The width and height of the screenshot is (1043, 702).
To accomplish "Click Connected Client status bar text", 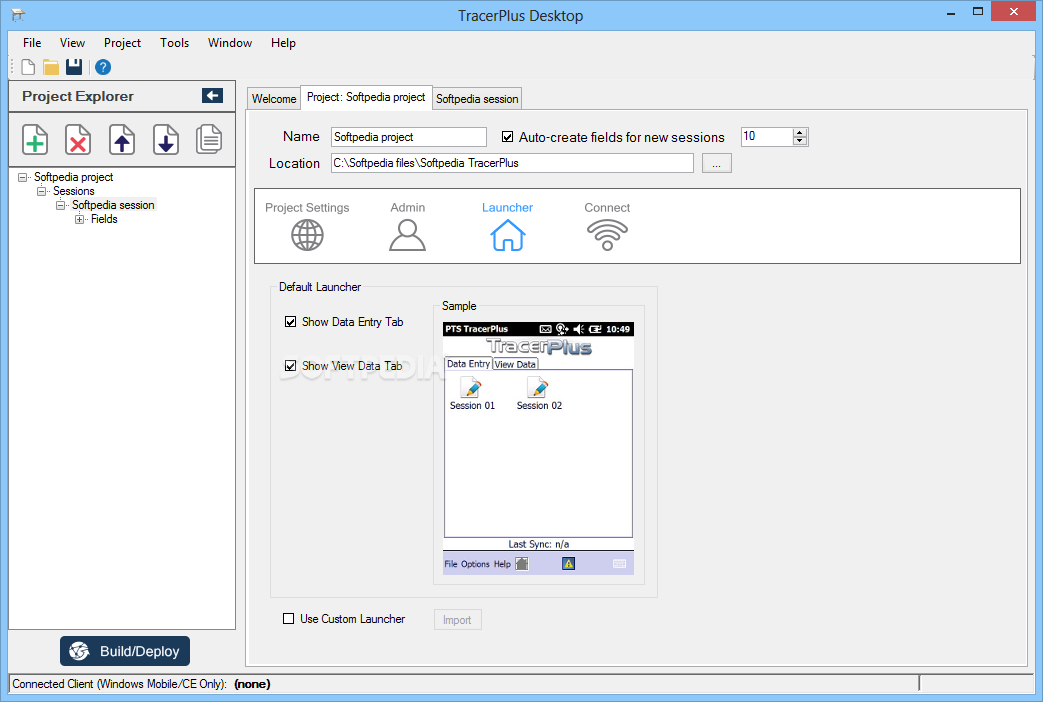I will point(141,684).
